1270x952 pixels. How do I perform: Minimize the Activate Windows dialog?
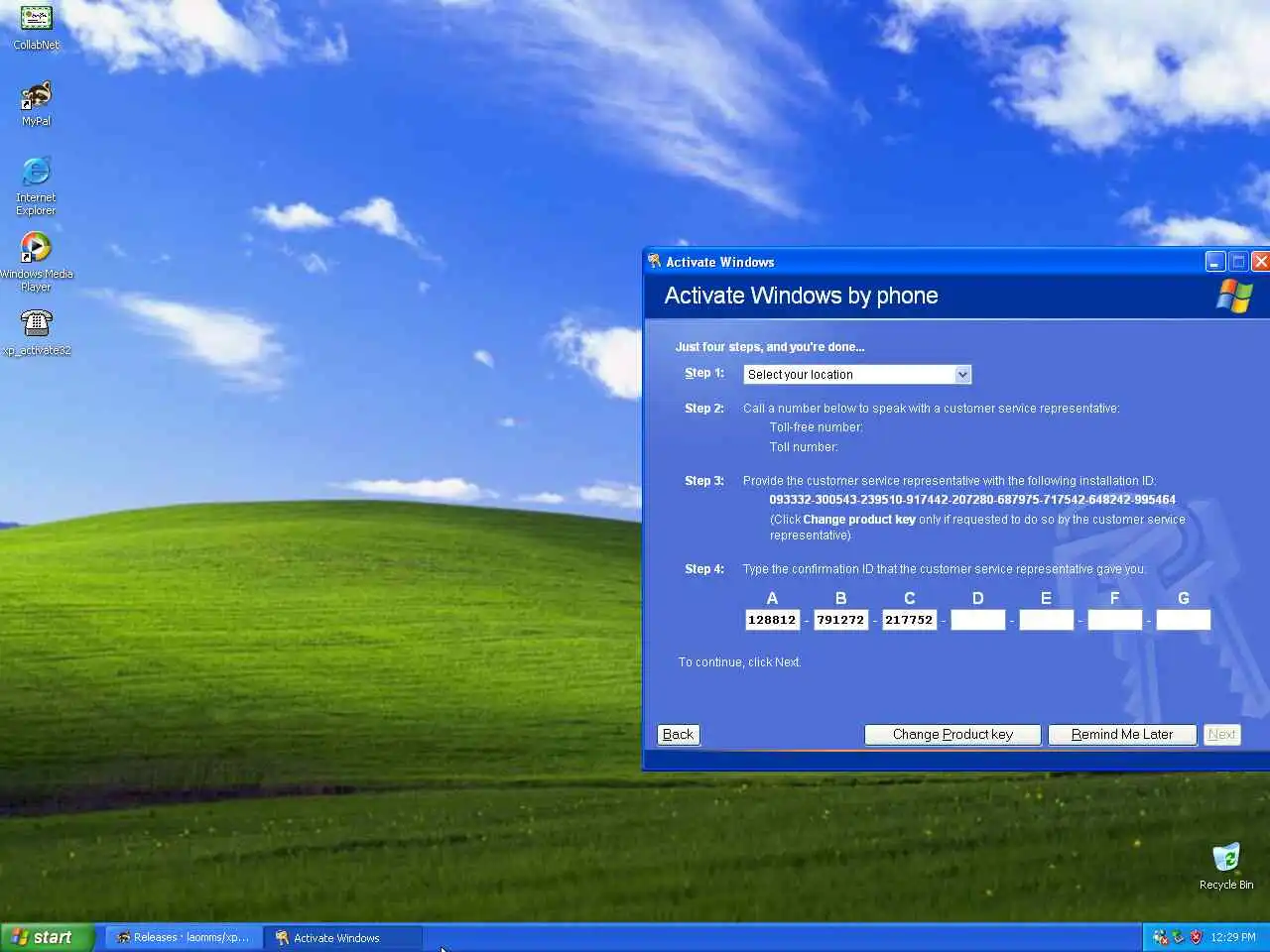point(1215,261)
